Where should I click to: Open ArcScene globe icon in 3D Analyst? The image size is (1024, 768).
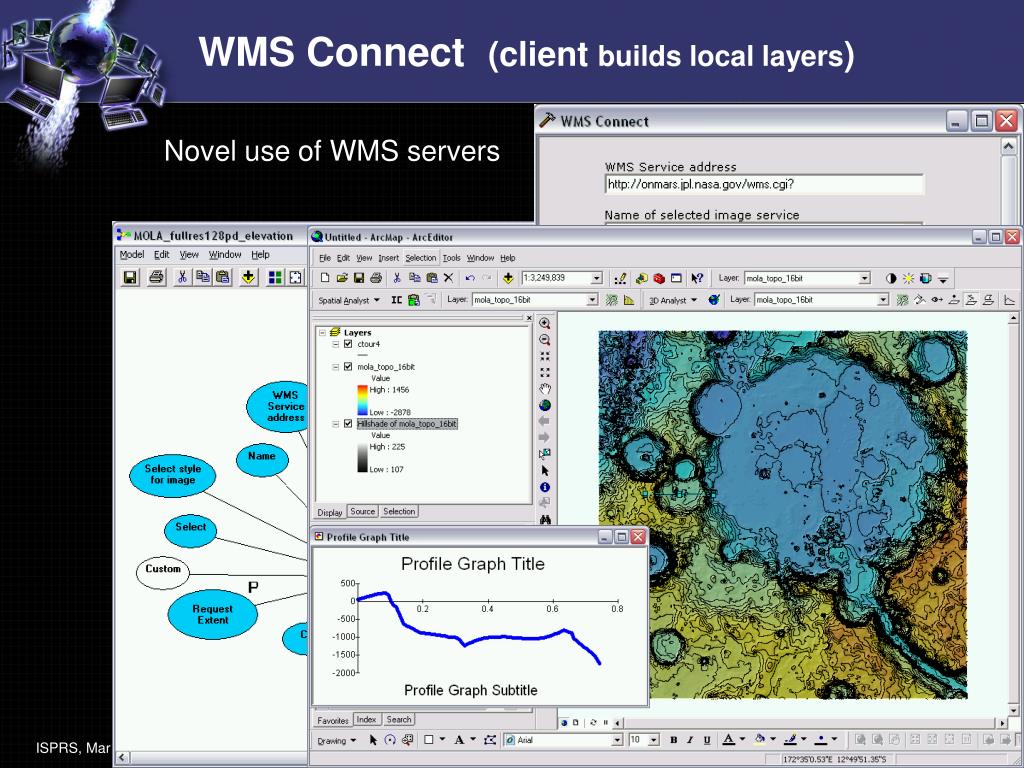(714, 300)
